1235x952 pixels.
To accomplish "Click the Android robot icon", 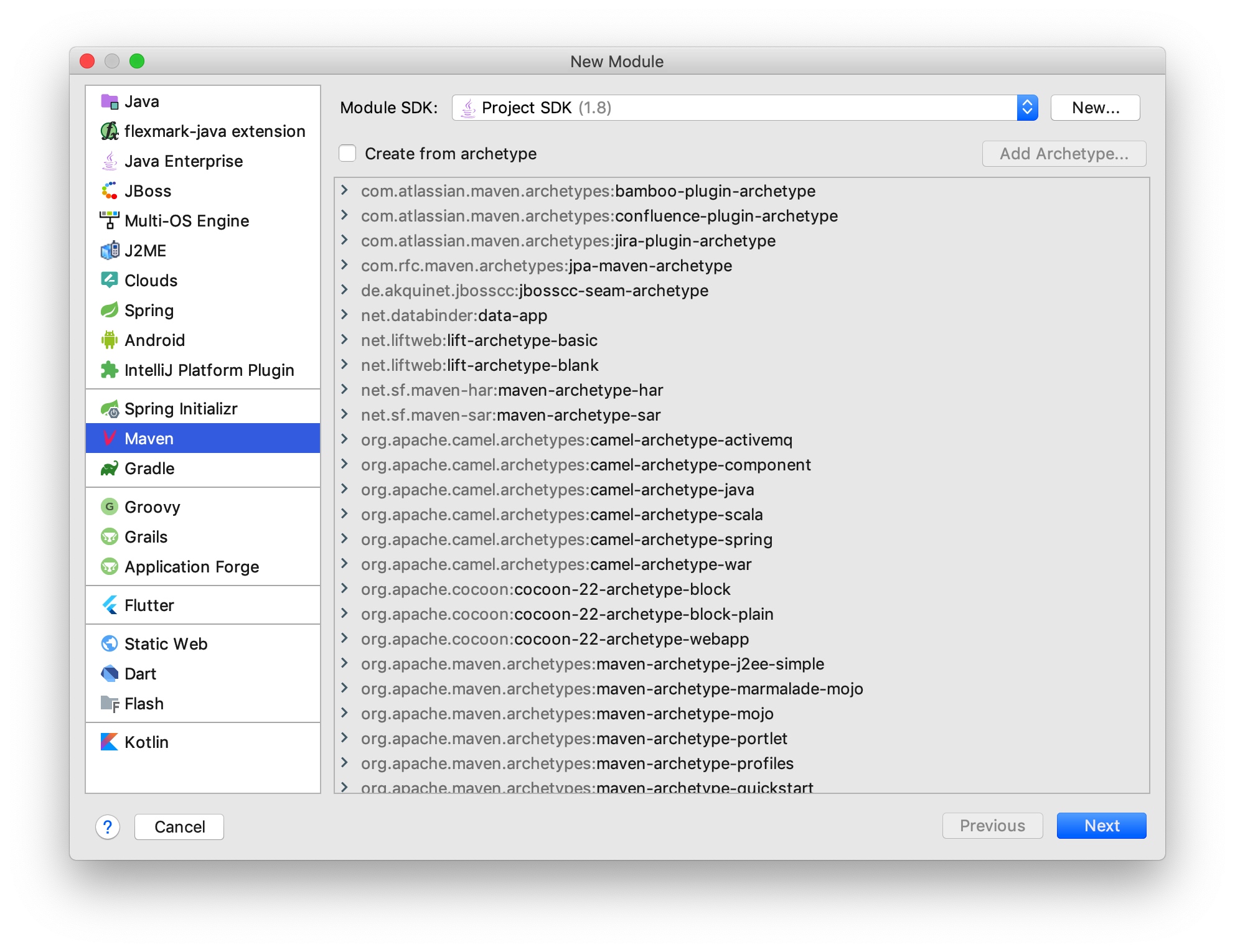I will click(110, 340).
